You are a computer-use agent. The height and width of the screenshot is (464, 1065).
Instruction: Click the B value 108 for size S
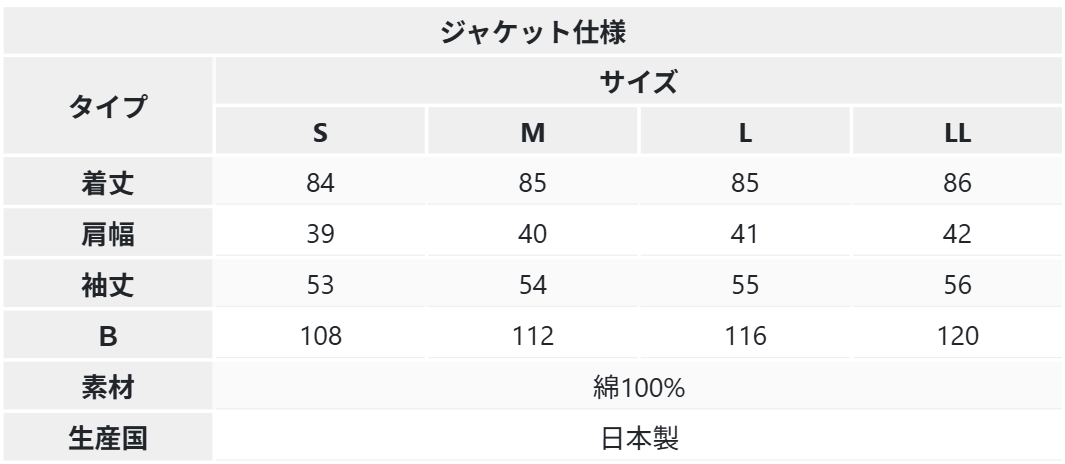(320, 337)
